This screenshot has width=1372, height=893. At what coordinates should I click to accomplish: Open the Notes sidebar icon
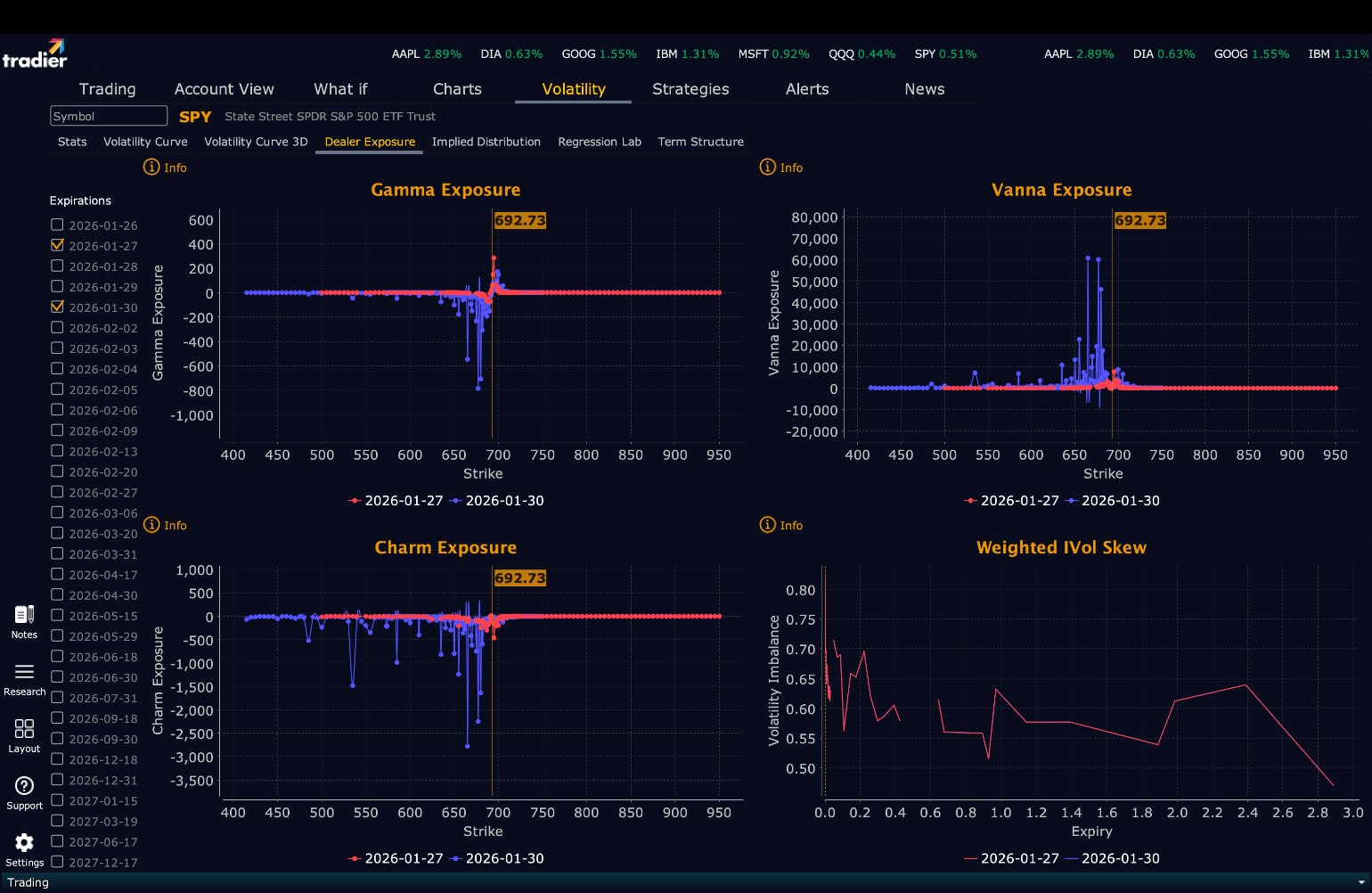pyautogui.click(x=24, y=615)
